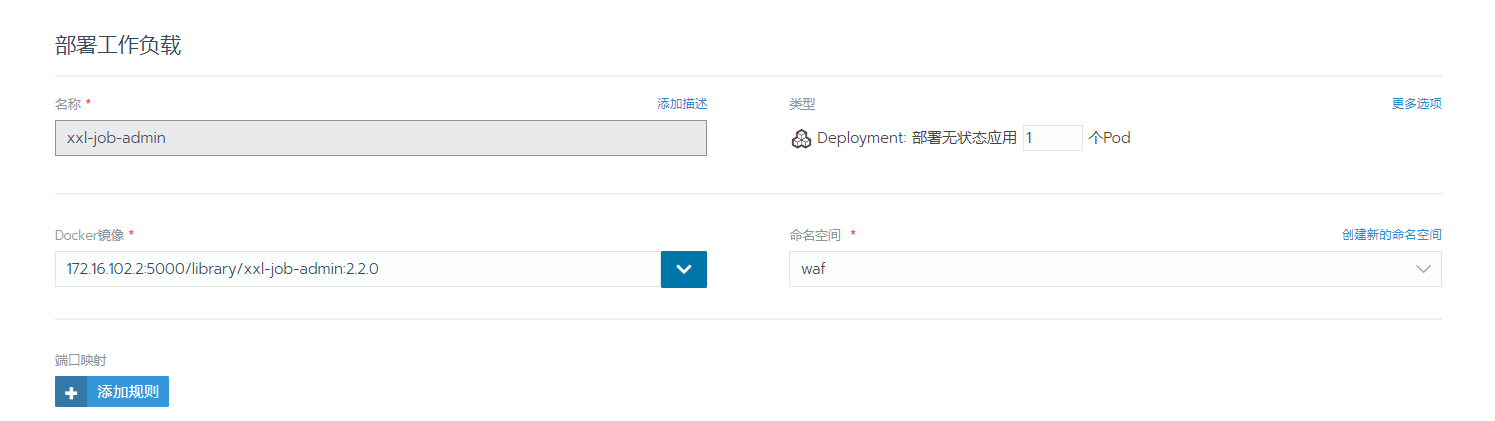
Task: Open 更多选项 for workload type
Action: pos(1416,104)
